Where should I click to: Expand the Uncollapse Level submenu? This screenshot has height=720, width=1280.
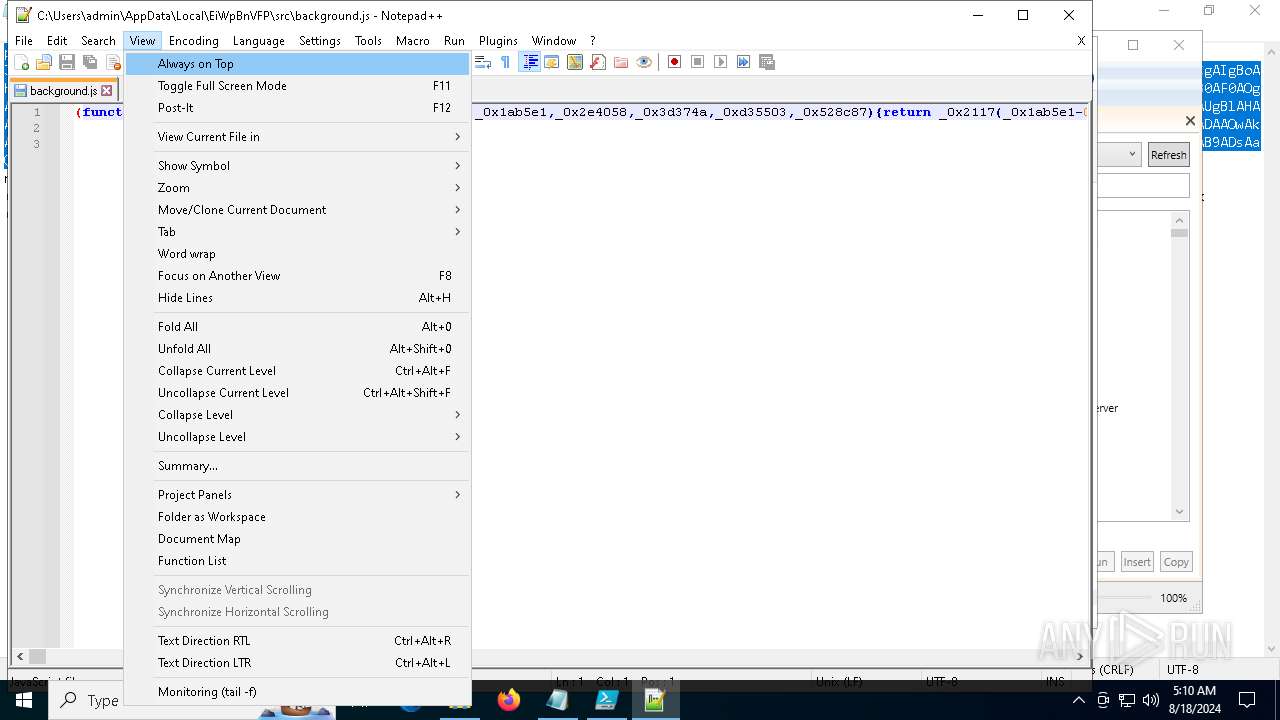(x=297, y=437)
